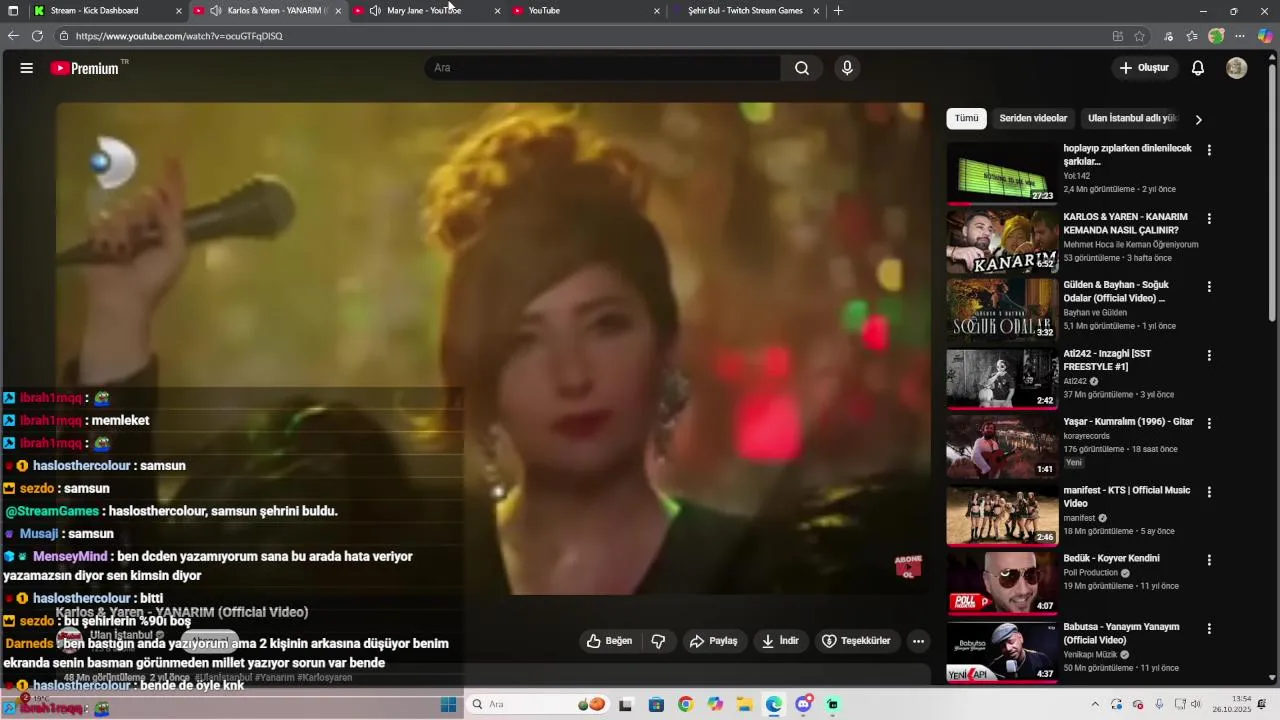Open hoplayıp zıplarken dinlenilecek şarkılar thumbnail
The image size is (1280, 720).
point(1002,173)
